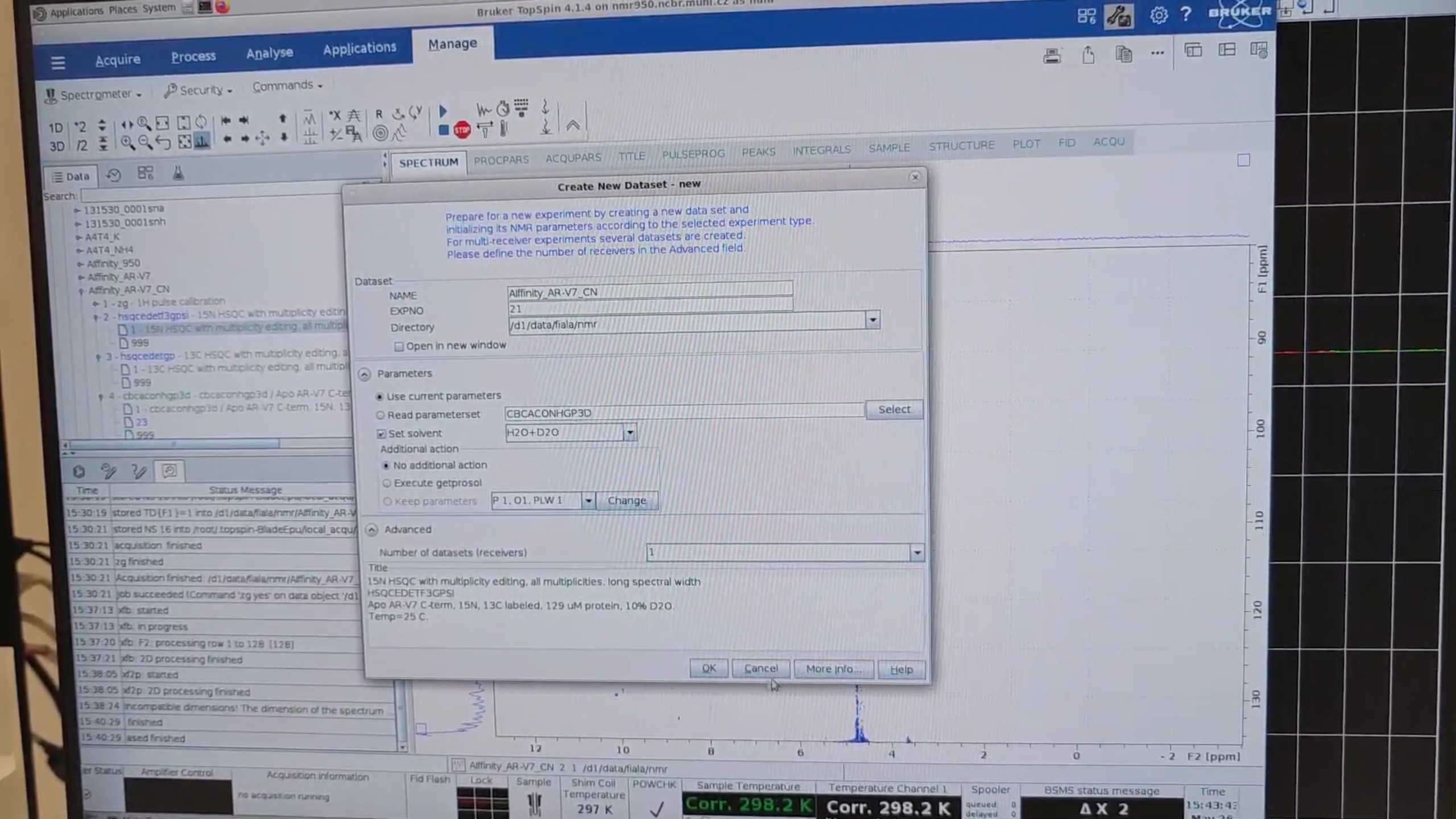Open the history clock icon beside Data
The height and width of the screenshot is (819, 1456).
click(114, 175)
